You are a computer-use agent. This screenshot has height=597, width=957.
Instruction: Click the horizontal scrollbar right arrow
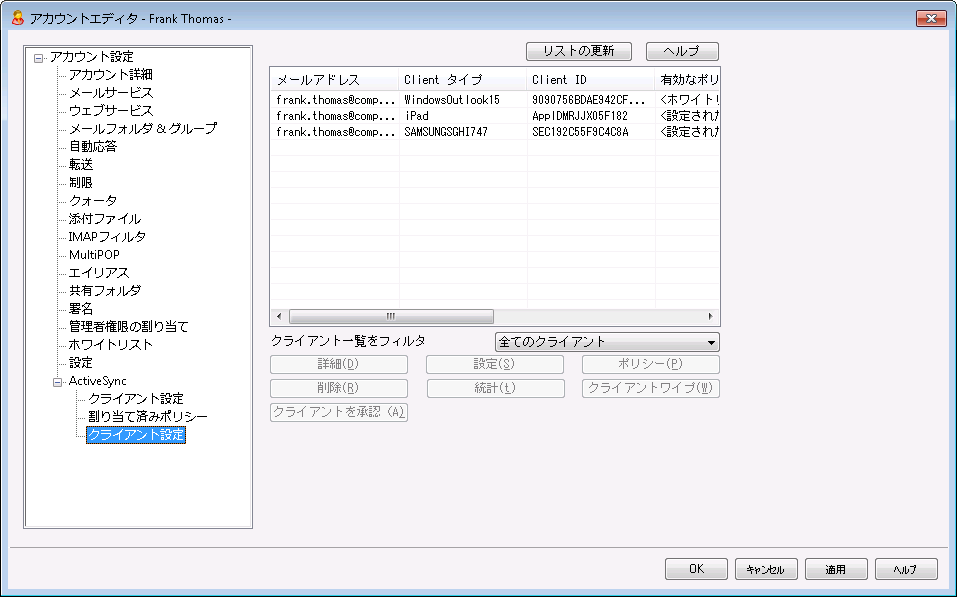click(x=711, y=316)
